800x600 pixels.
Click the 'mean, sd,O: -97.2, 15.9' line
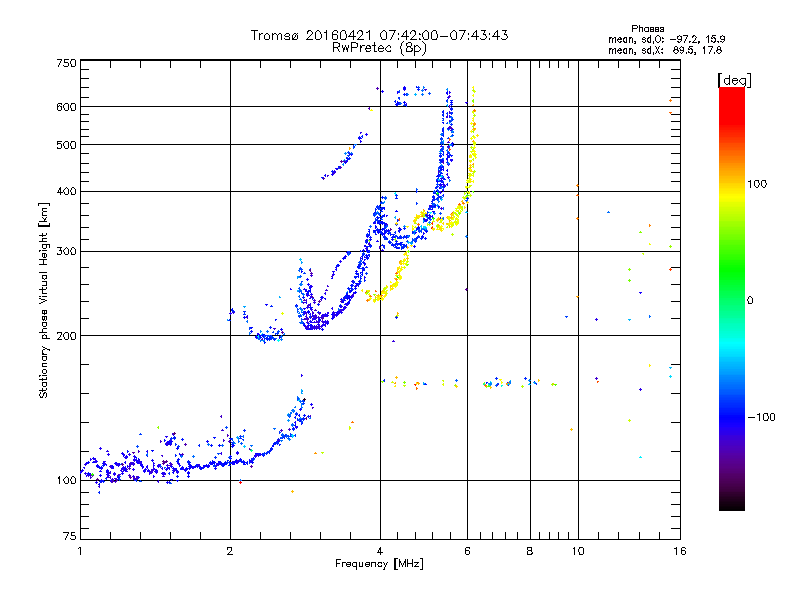[x=666, y=39]
